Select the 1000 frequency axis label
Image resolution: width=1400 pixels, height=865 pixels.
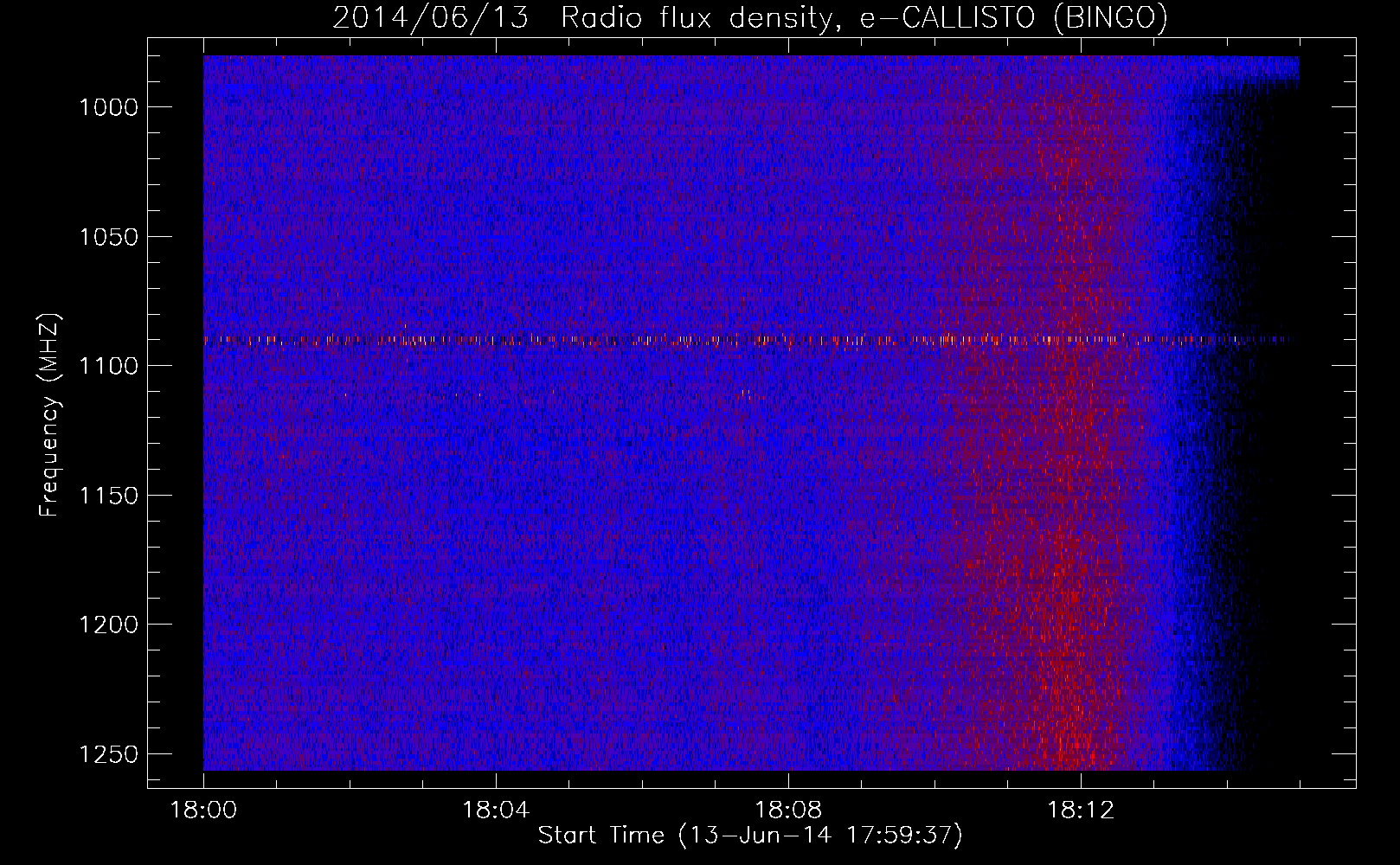[108, 107]
